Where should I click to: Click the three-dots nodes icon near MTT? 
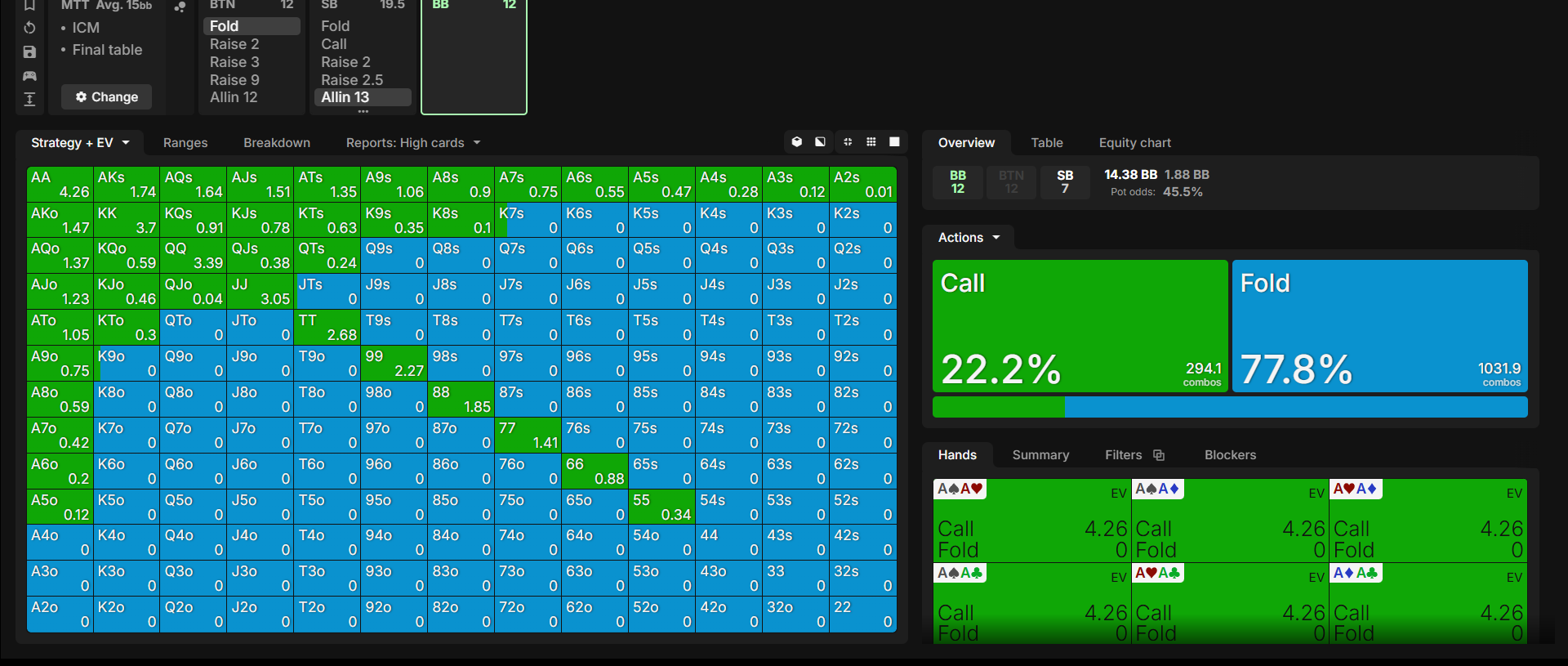(x=180, y=7)
